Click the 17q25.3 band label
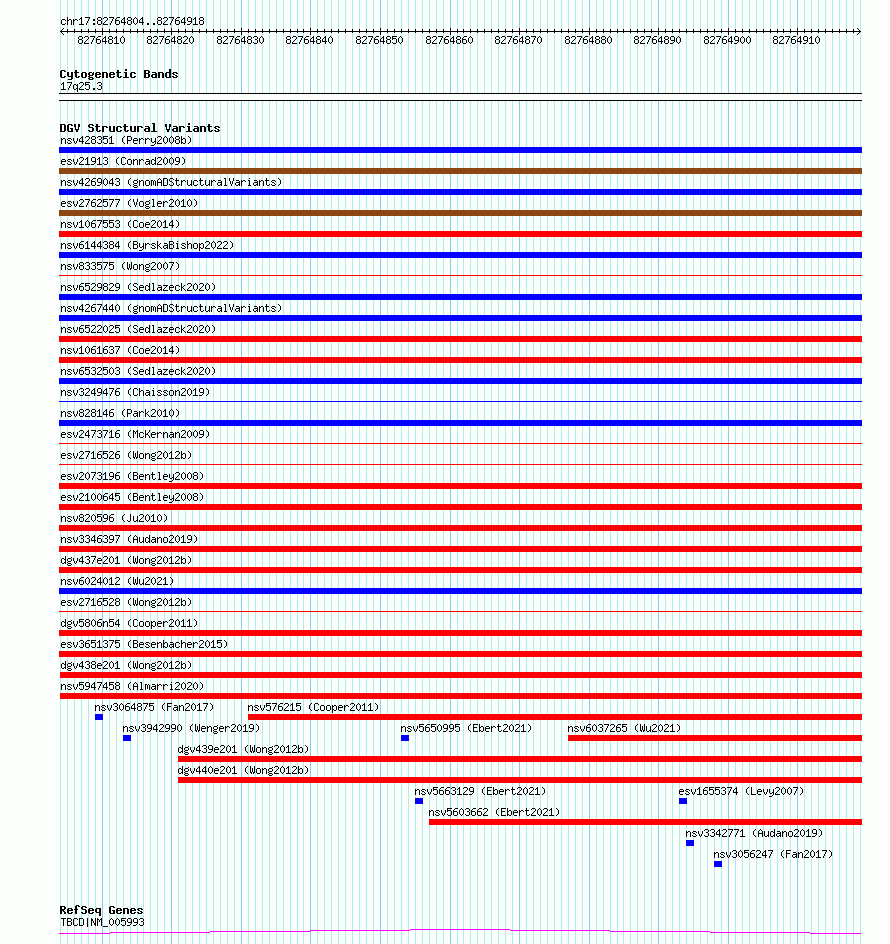Screen dimensions: 890x944 [x=81, y=87]
